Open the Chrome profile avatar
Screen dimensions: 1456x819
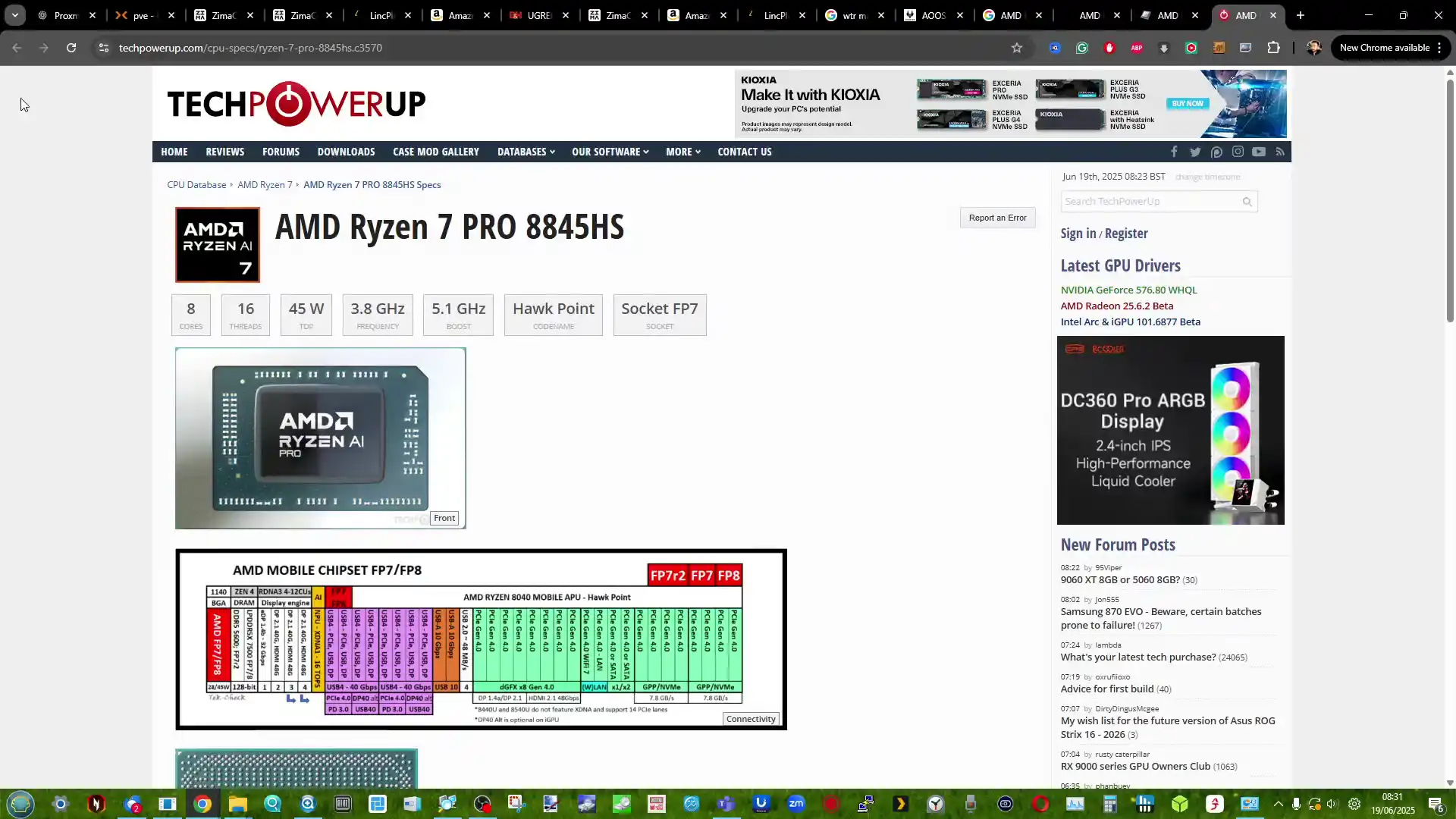coord(1313,48)
